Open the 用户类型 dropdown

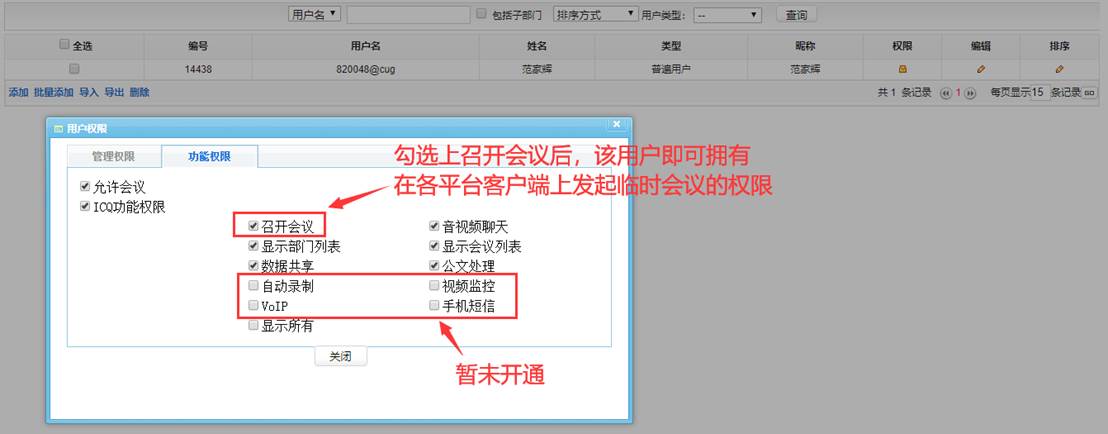(727, 15)
